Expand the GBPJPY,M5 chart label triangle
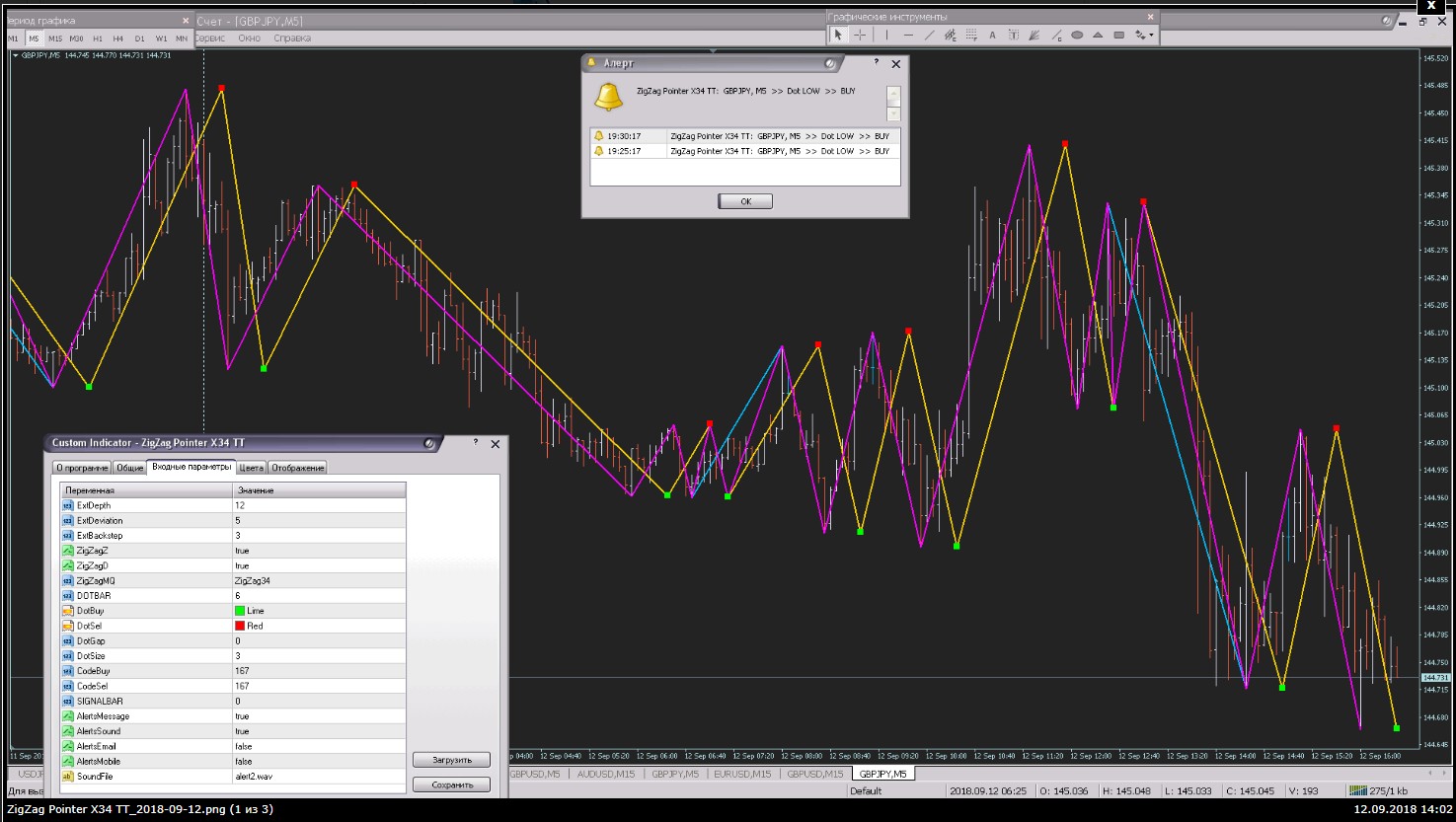 (15, 55)
